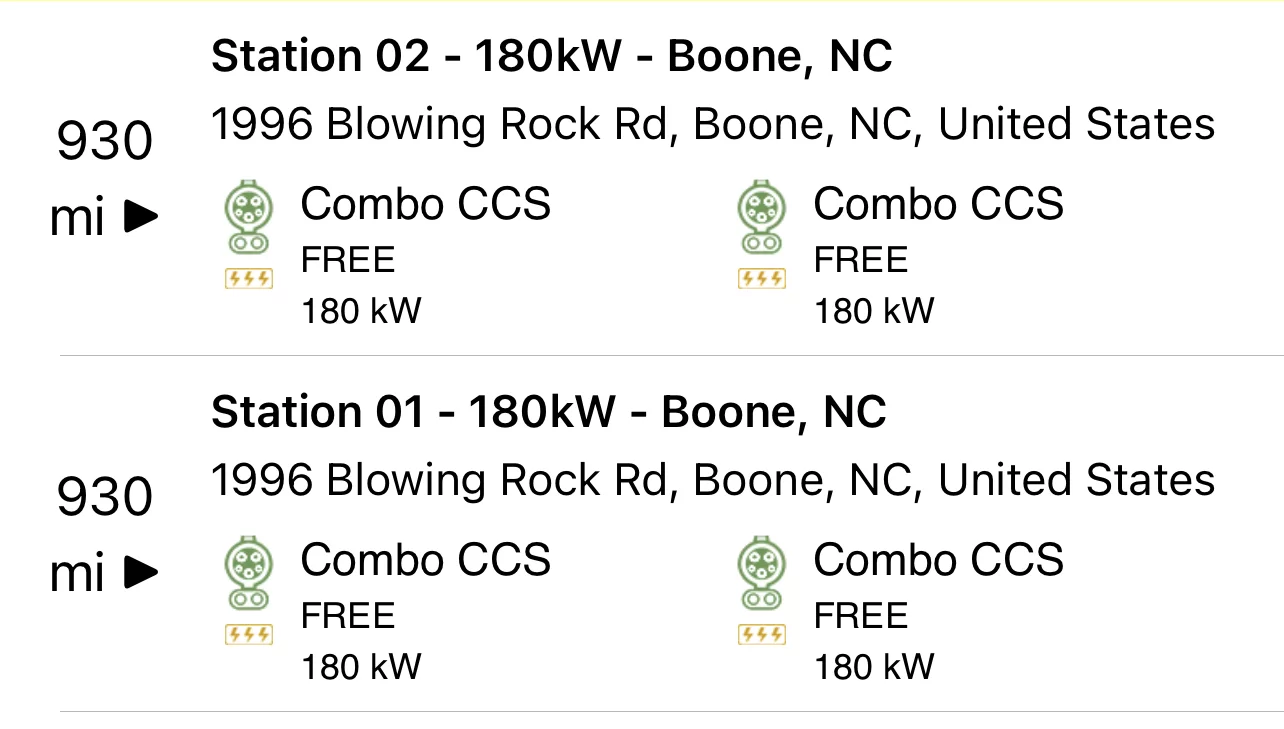Click lightning bolt badge under Station 01 first connector

(x=249, y=634)
